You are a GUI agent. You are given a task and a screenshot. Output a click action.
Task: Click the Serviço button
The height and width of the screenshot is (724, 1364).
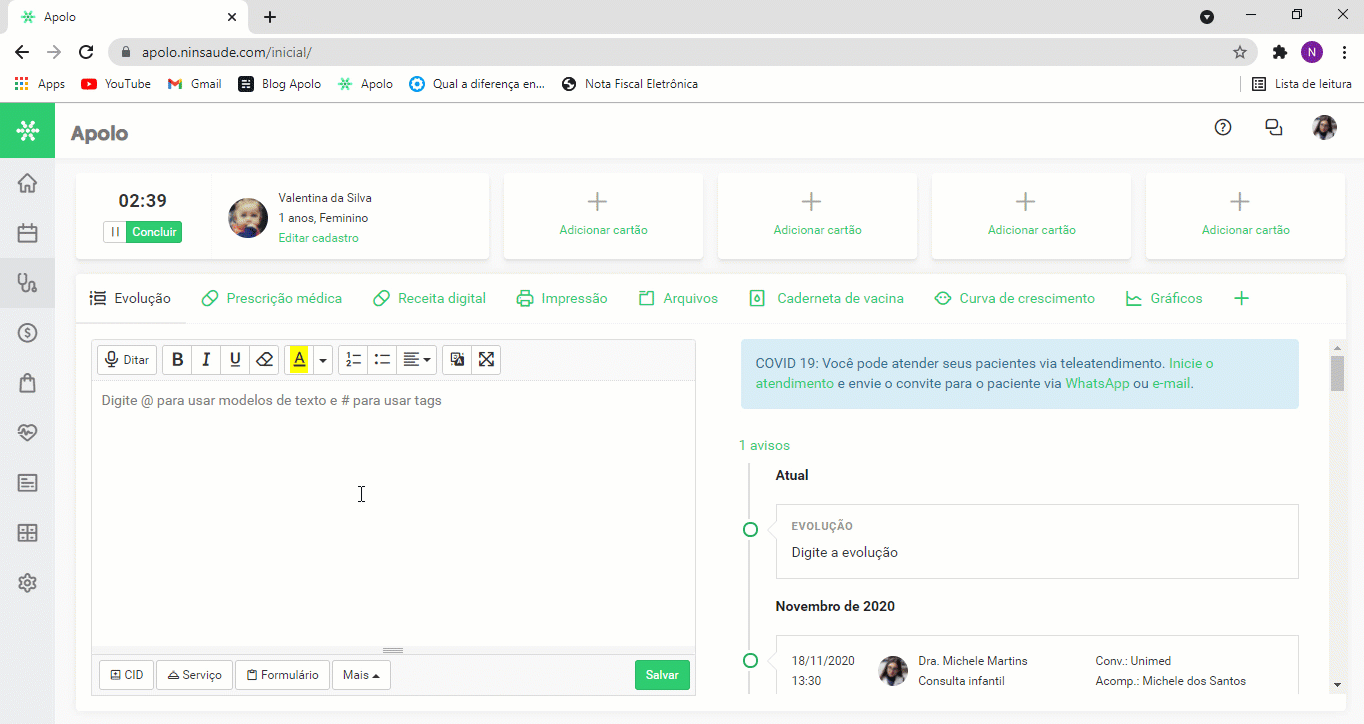(x=195, y=675)
